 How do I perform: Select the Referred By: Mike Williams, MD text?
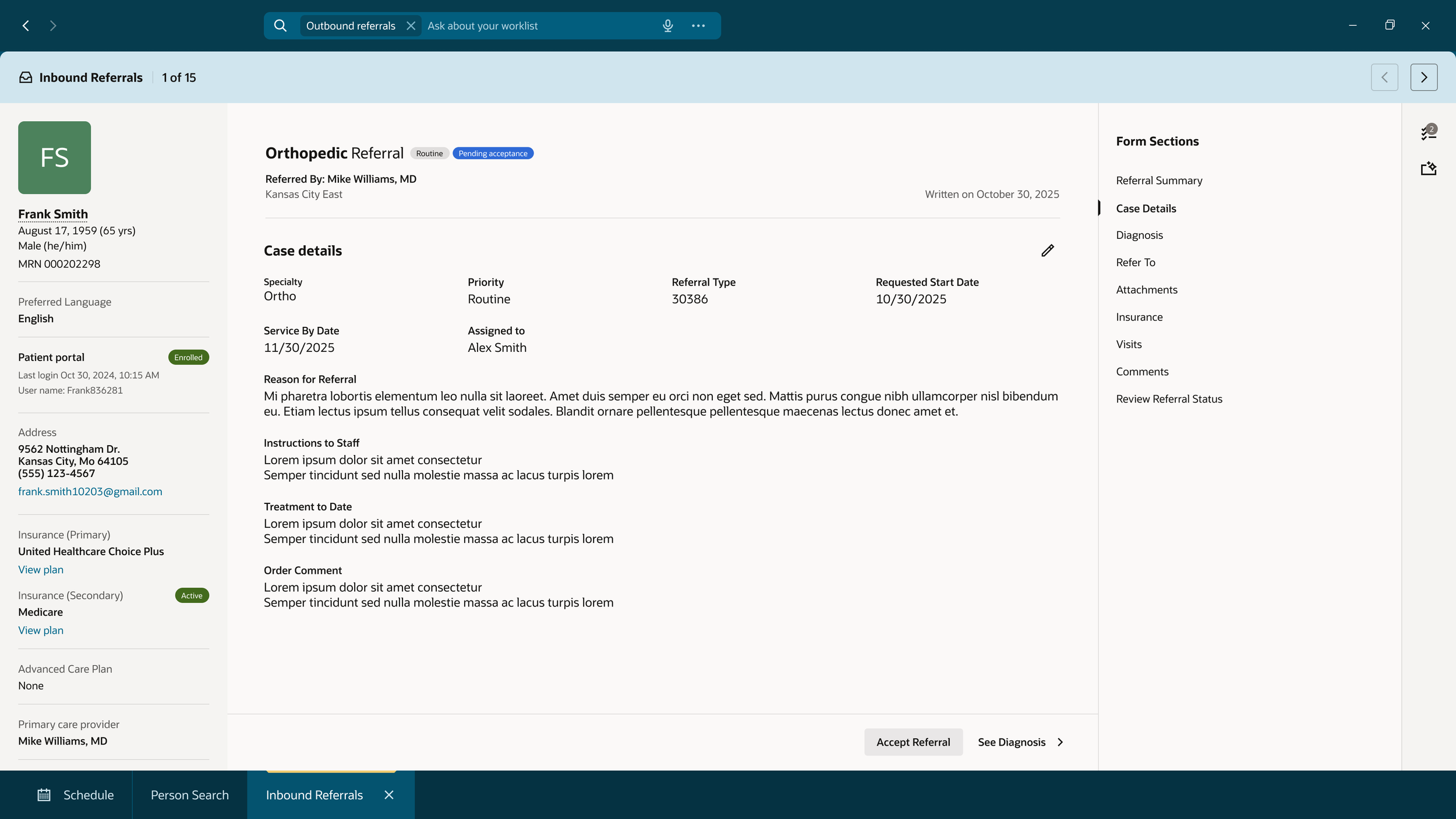[x=341, y=179]
